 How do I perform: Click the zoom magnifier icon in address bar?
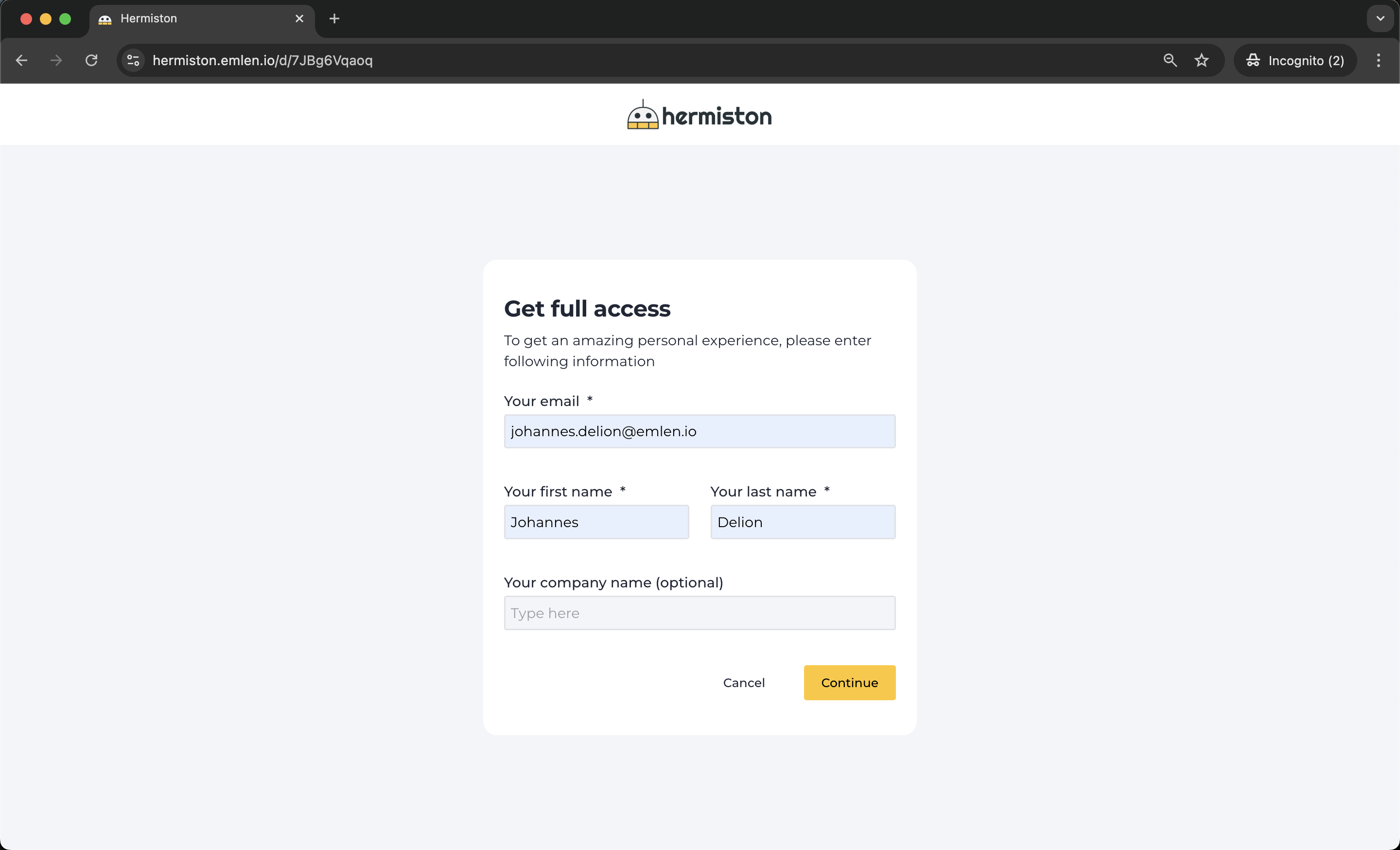click(x=1170, y=60)
